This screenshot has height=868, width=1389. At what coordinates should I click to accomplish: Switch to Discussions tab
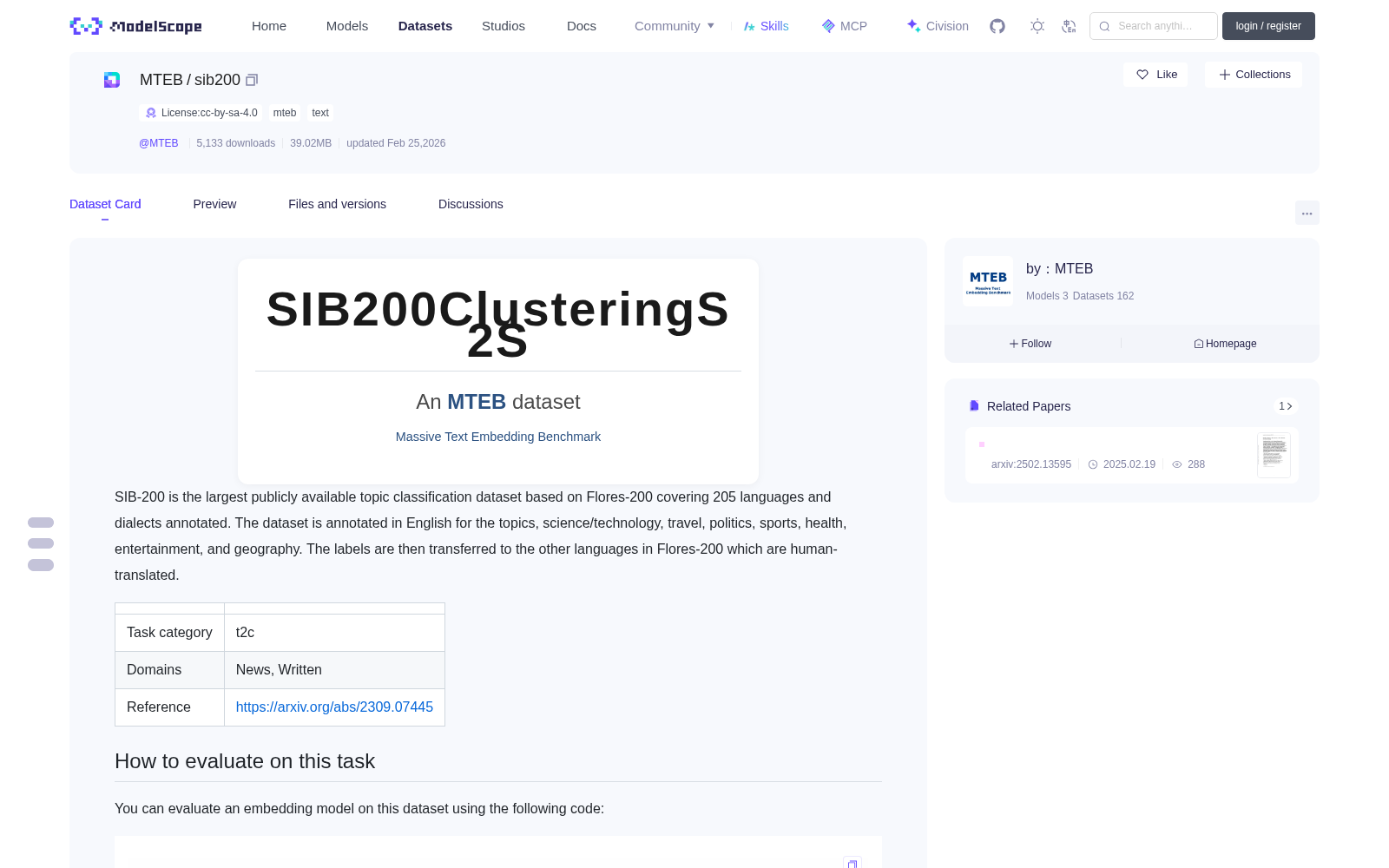[x=471, y=204]
